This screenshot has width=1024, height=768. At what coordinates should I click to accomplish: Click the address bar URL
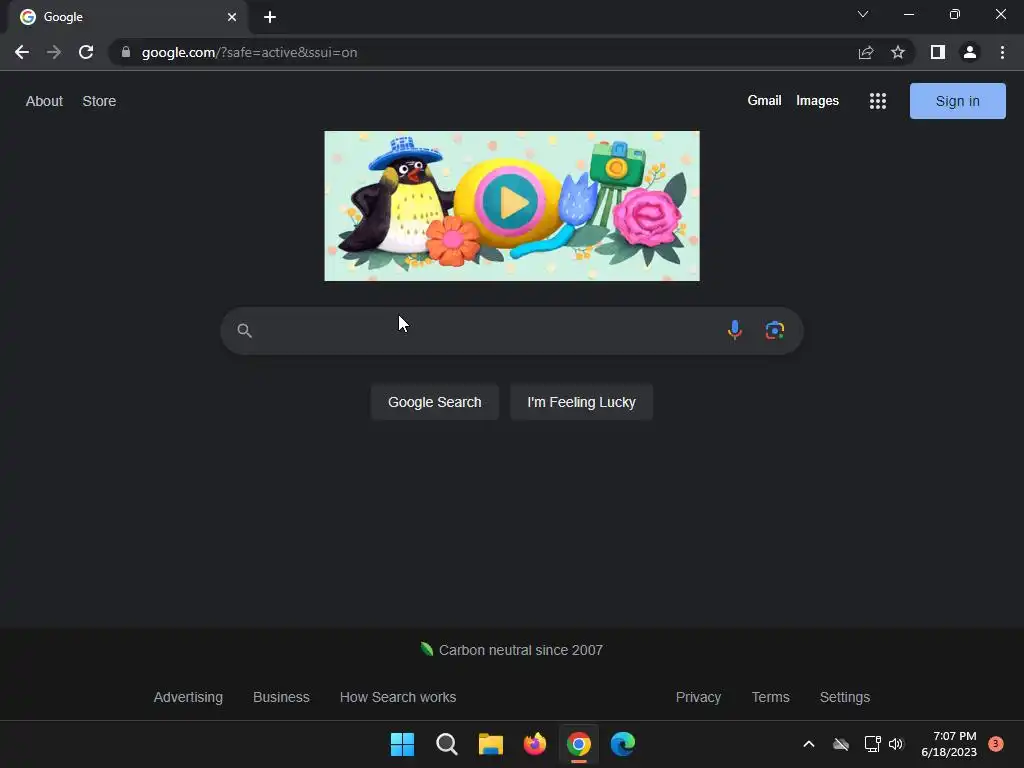point(249,52)
